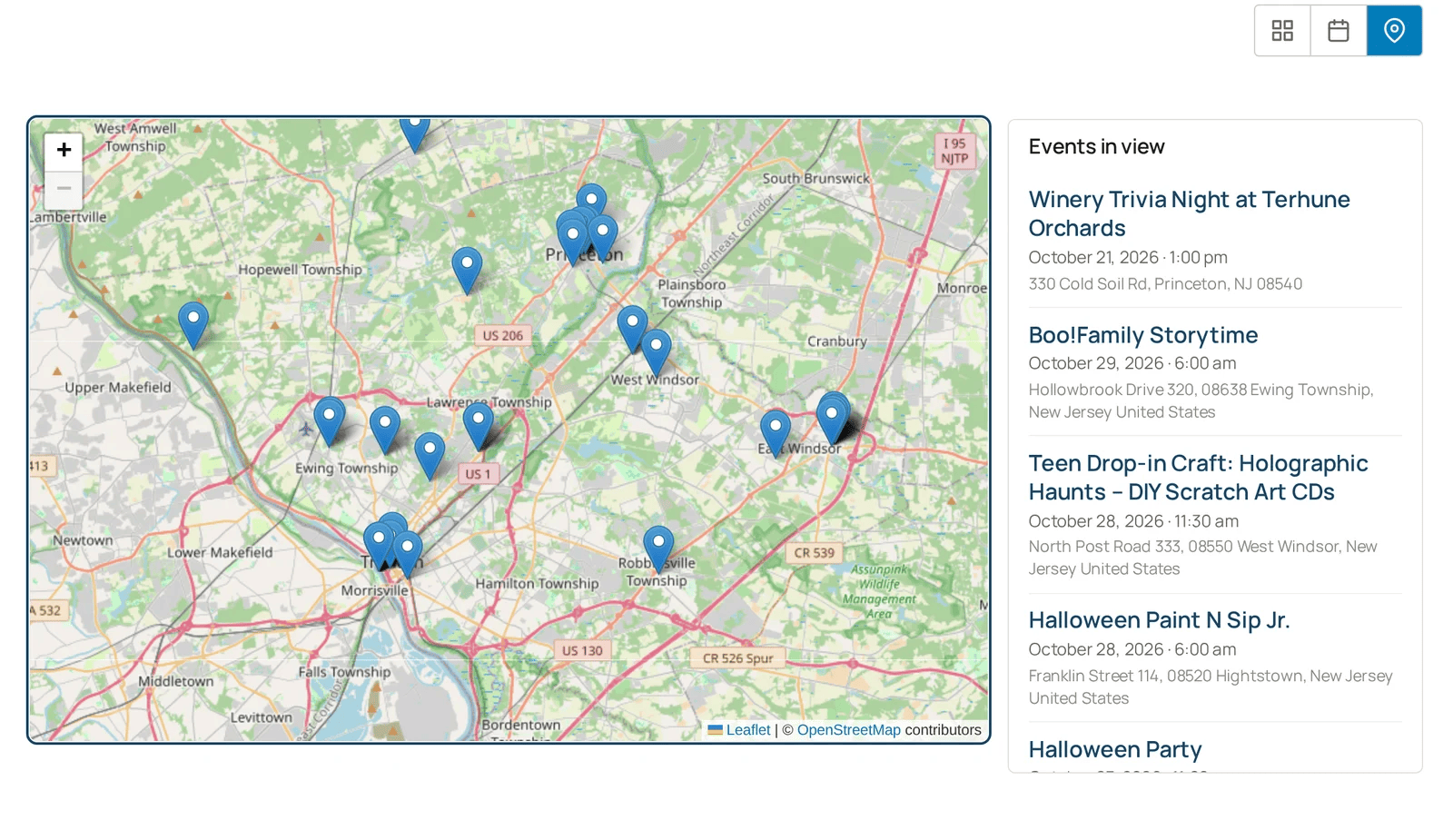Screen dimensions: 1453x840
Task: Open the Boo!Family Storytime event
Action: [x=1142, y=335]
